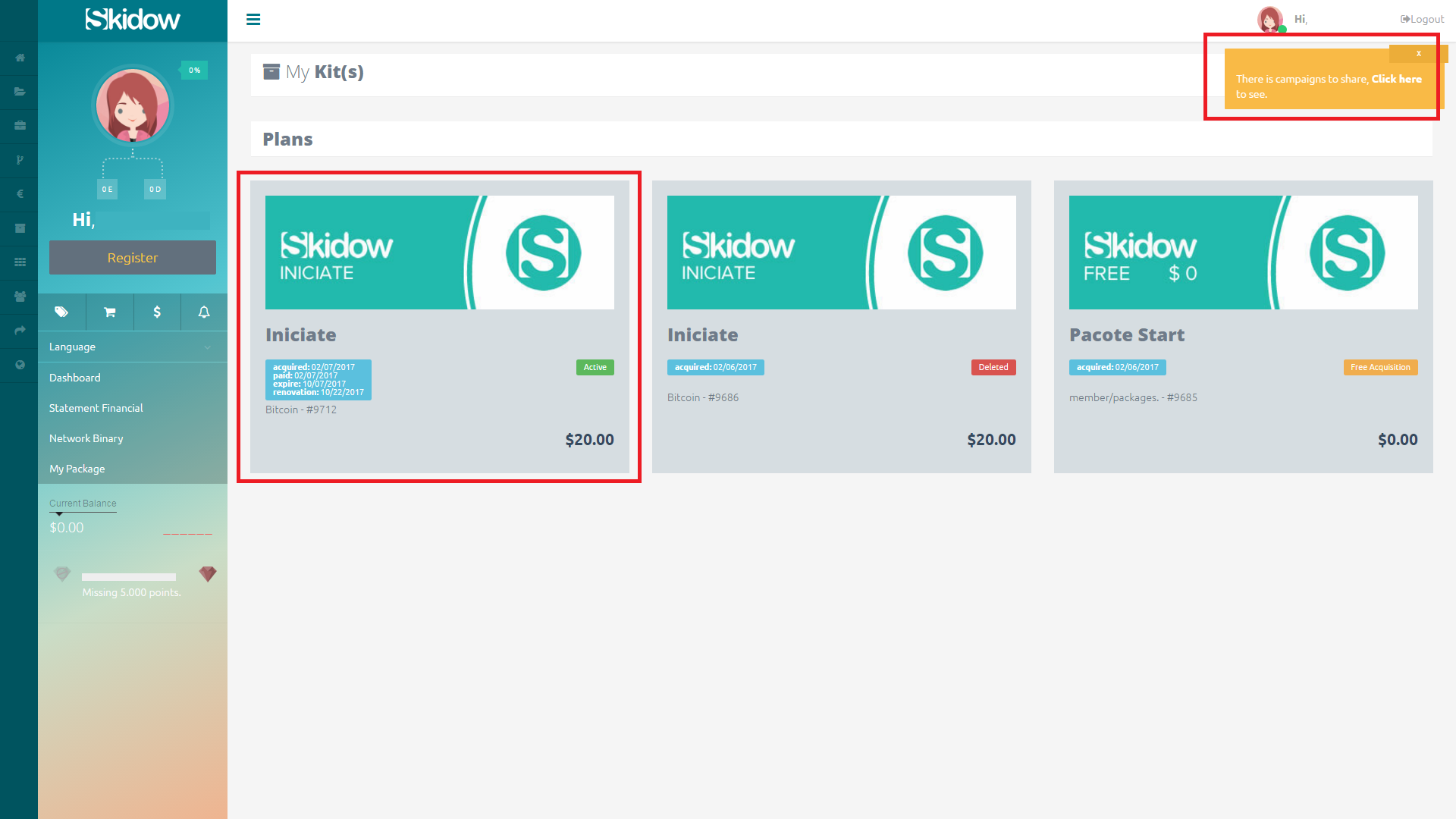Screen dimensions: 1456x819
Task: Click the Pacote Start title
Action: click(1127, 335)
